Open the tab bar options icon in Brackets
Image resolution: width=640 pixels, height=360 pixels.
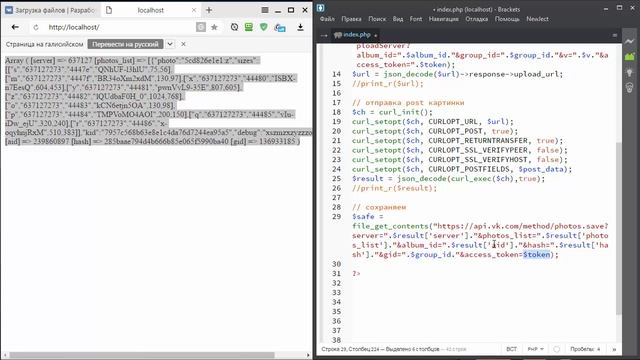click(x=615, y=36)
